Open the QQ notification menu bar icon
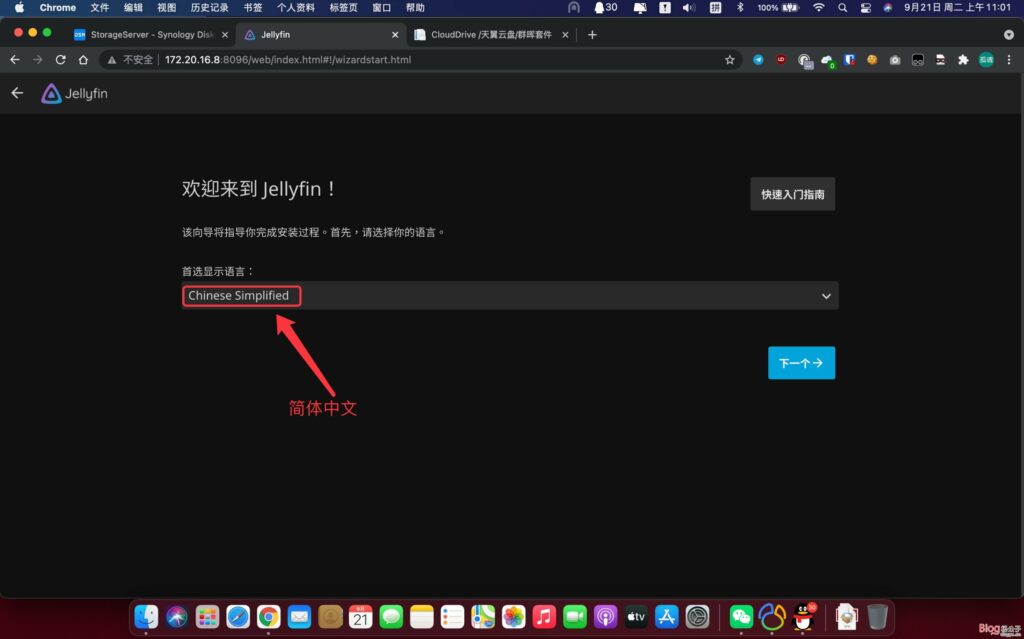Image resolution: width=1024 pixels, height=639 pixels. (x=605, y=8)
